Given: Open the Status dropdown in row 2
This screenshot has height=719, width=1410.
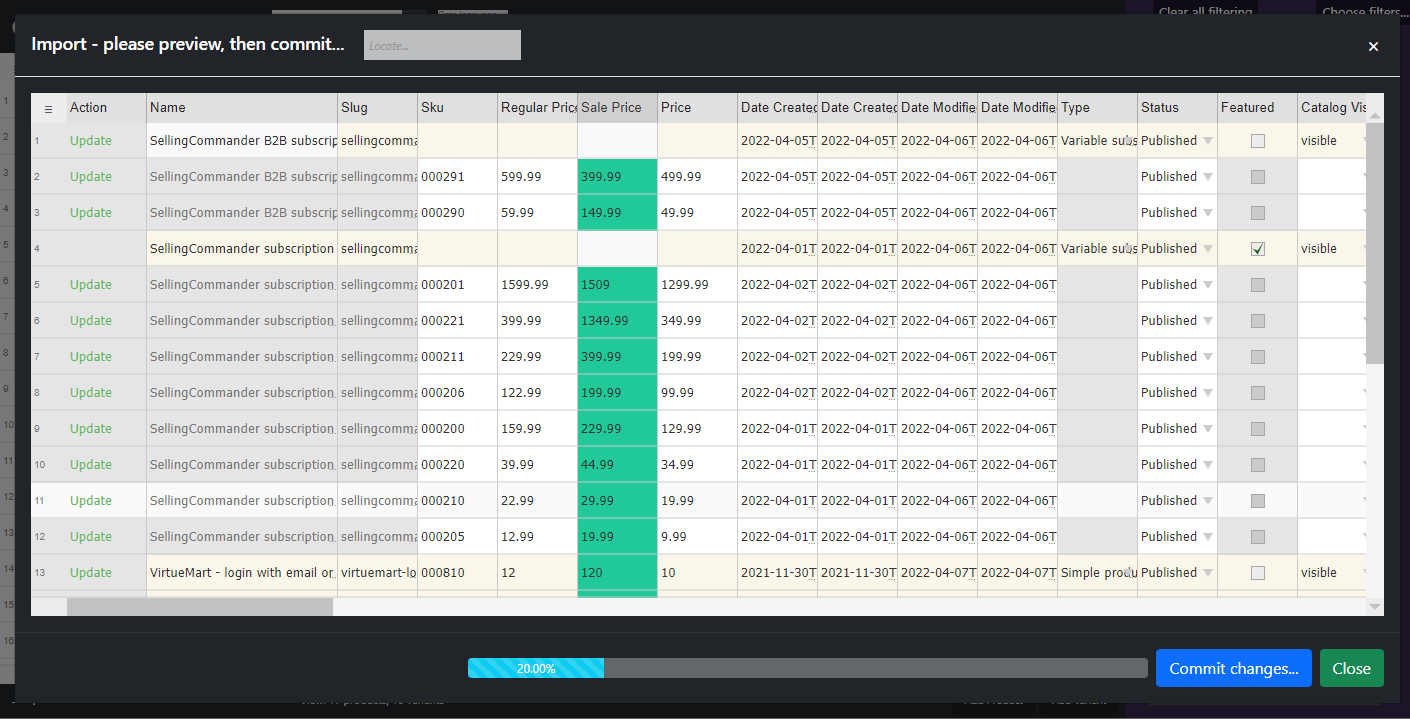Looking at the screenshot, I should point(1207,176).
